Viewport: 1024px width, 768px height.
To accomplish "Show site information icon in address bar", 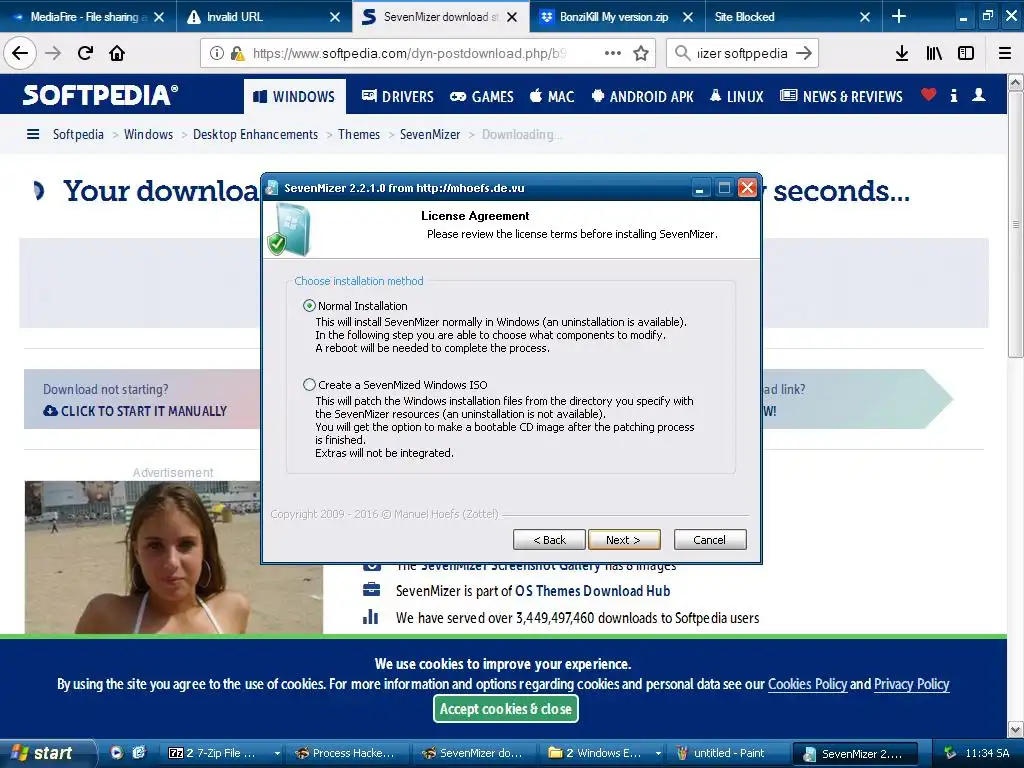I will click(x=216, y=53).
